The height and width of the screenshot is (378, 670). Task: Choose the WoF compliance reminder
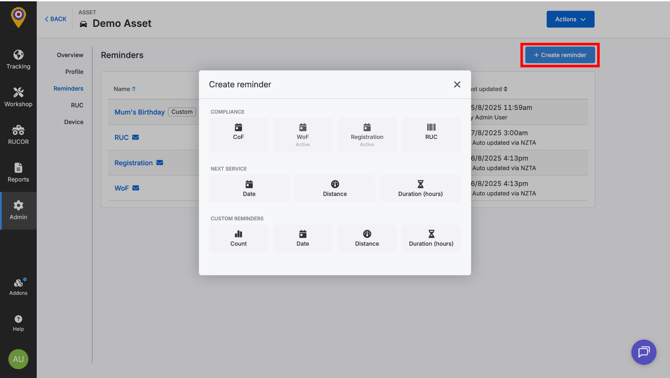point(303,135)
